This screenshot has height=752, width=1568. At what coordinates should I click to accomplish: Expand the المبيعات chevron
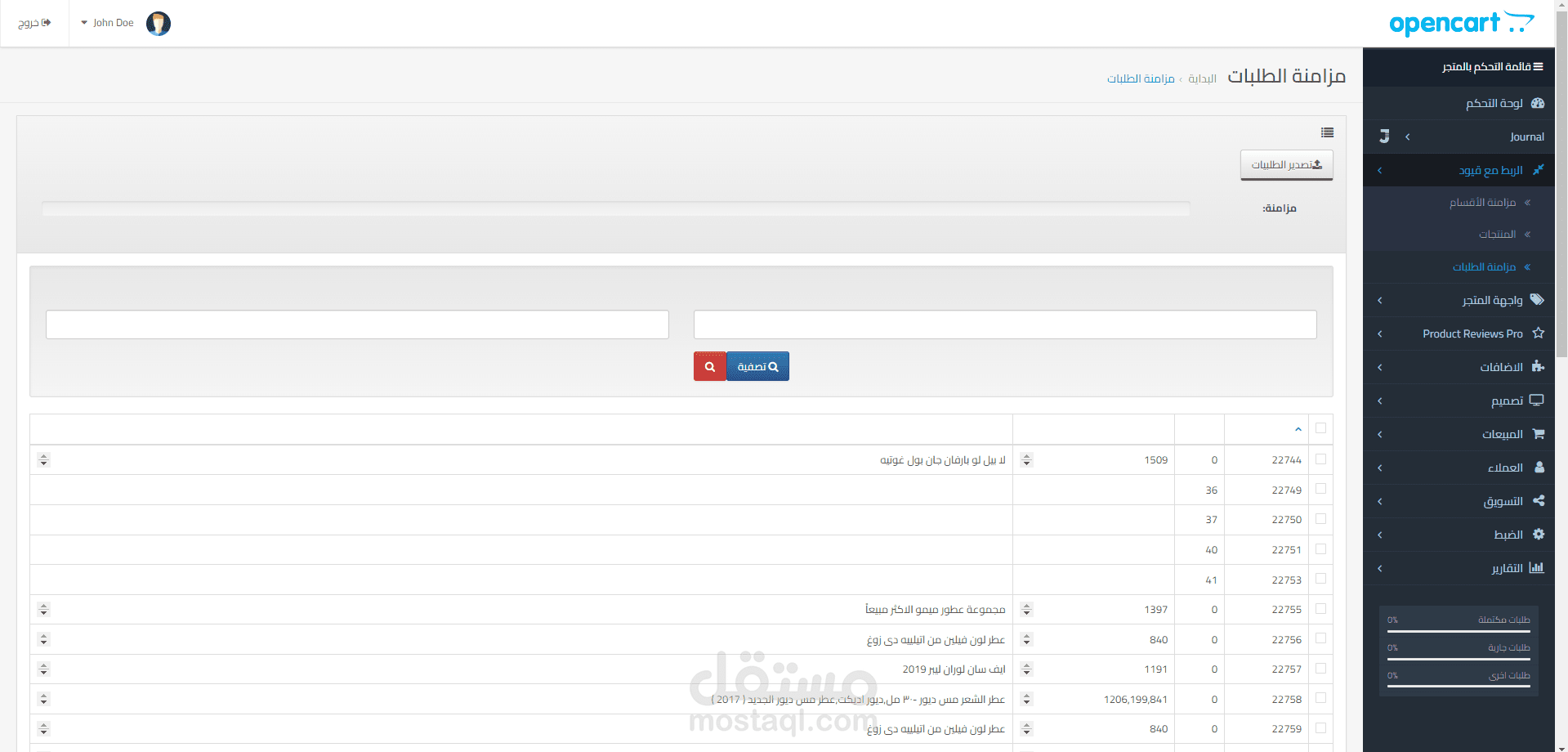1379,435
